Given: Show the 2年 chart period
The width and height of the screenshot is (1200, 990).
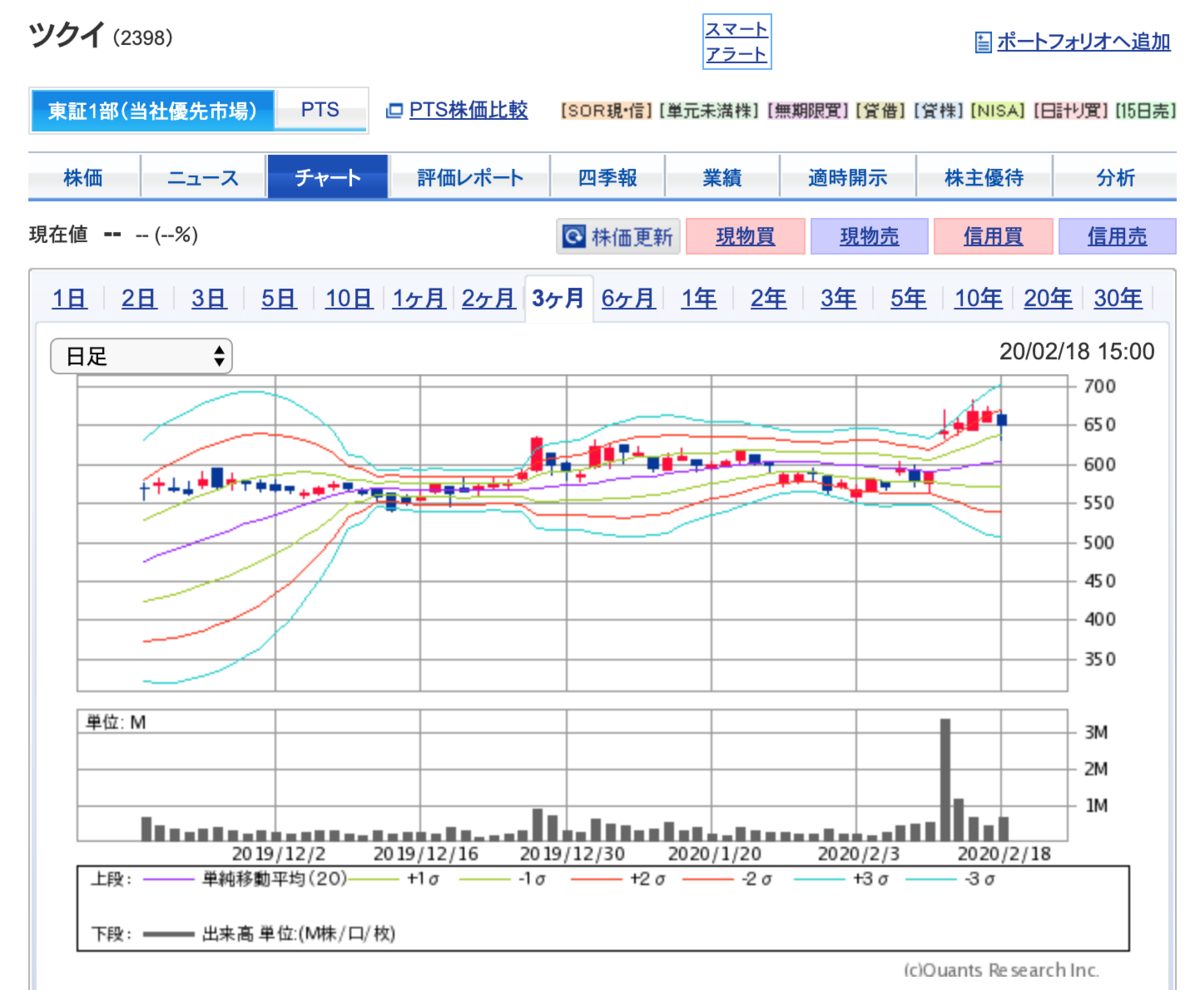Looking at the screenshot, I should (x=768, y=298).
